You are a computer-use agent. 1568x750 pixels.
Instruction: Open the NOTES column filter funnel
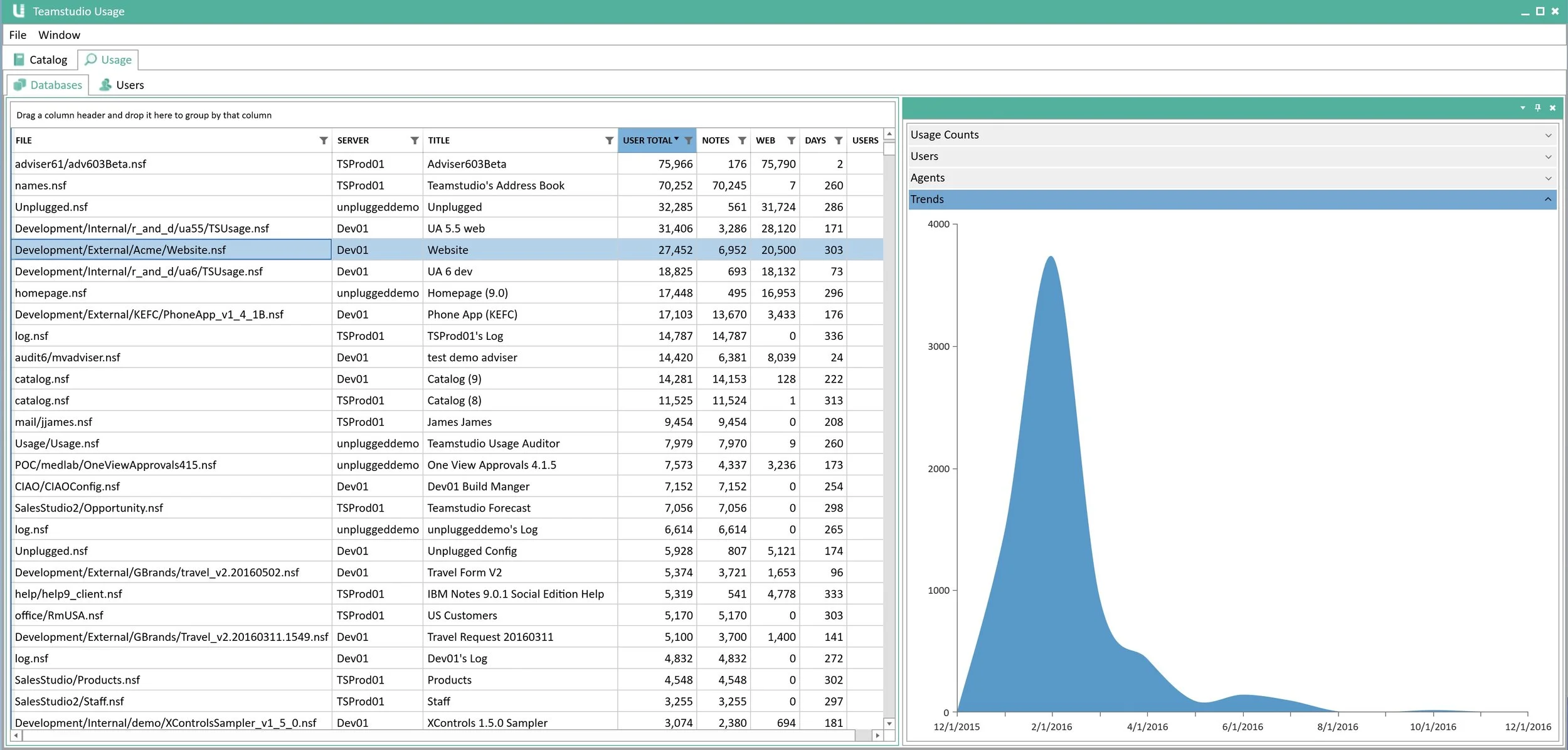(x=743, y=140)
